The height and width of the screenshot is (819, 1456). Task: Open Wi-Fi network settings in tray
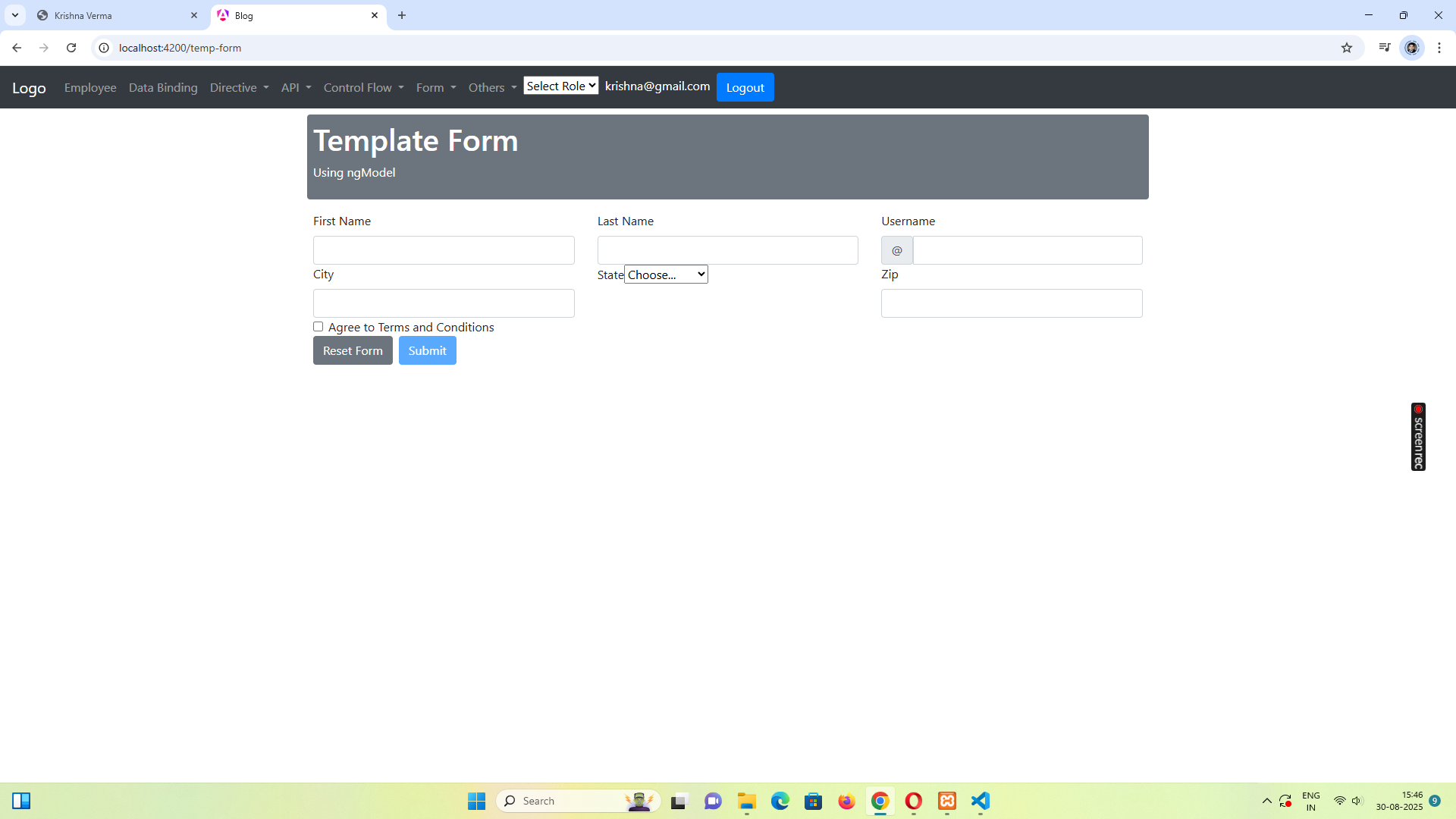click(1340, 801)
